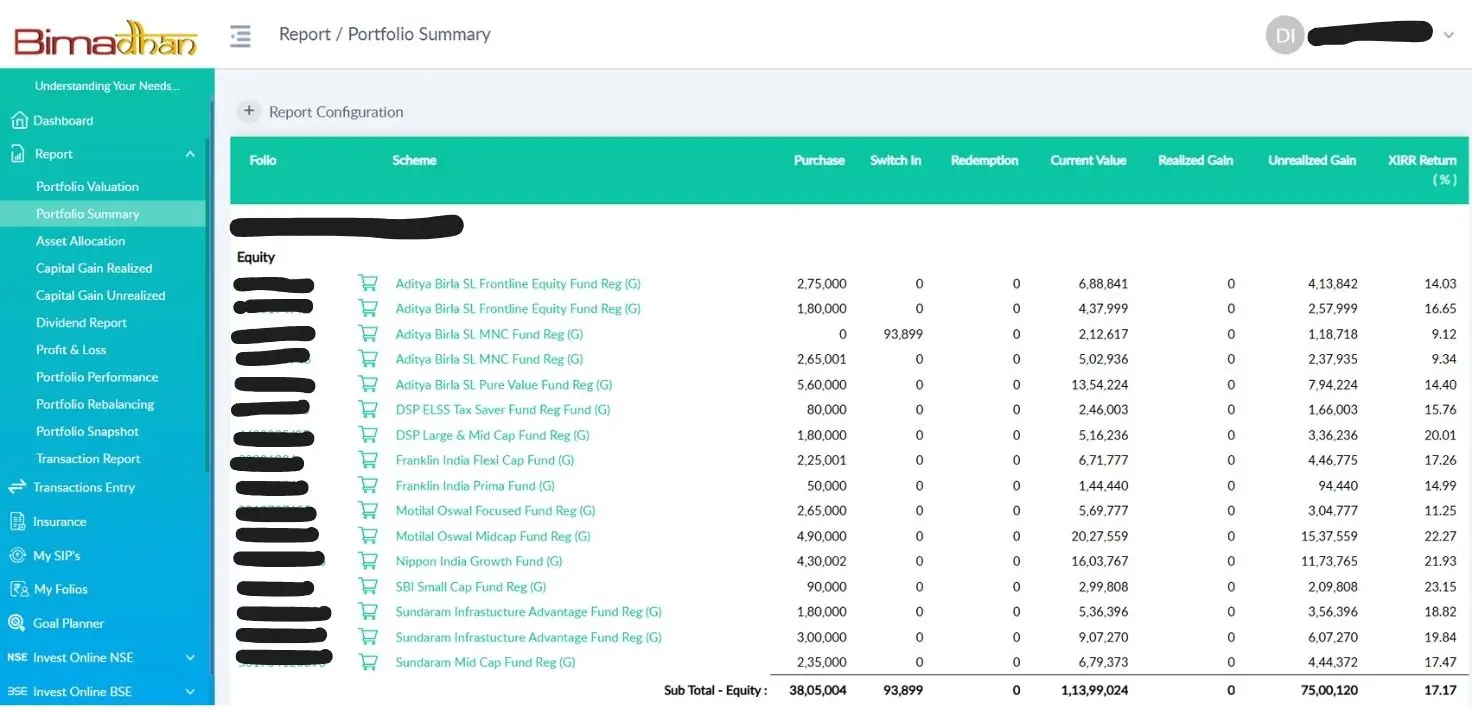
Task: Expand Invest Online BSE chevron
Action: pyautogui.click(x=190, y=692)
